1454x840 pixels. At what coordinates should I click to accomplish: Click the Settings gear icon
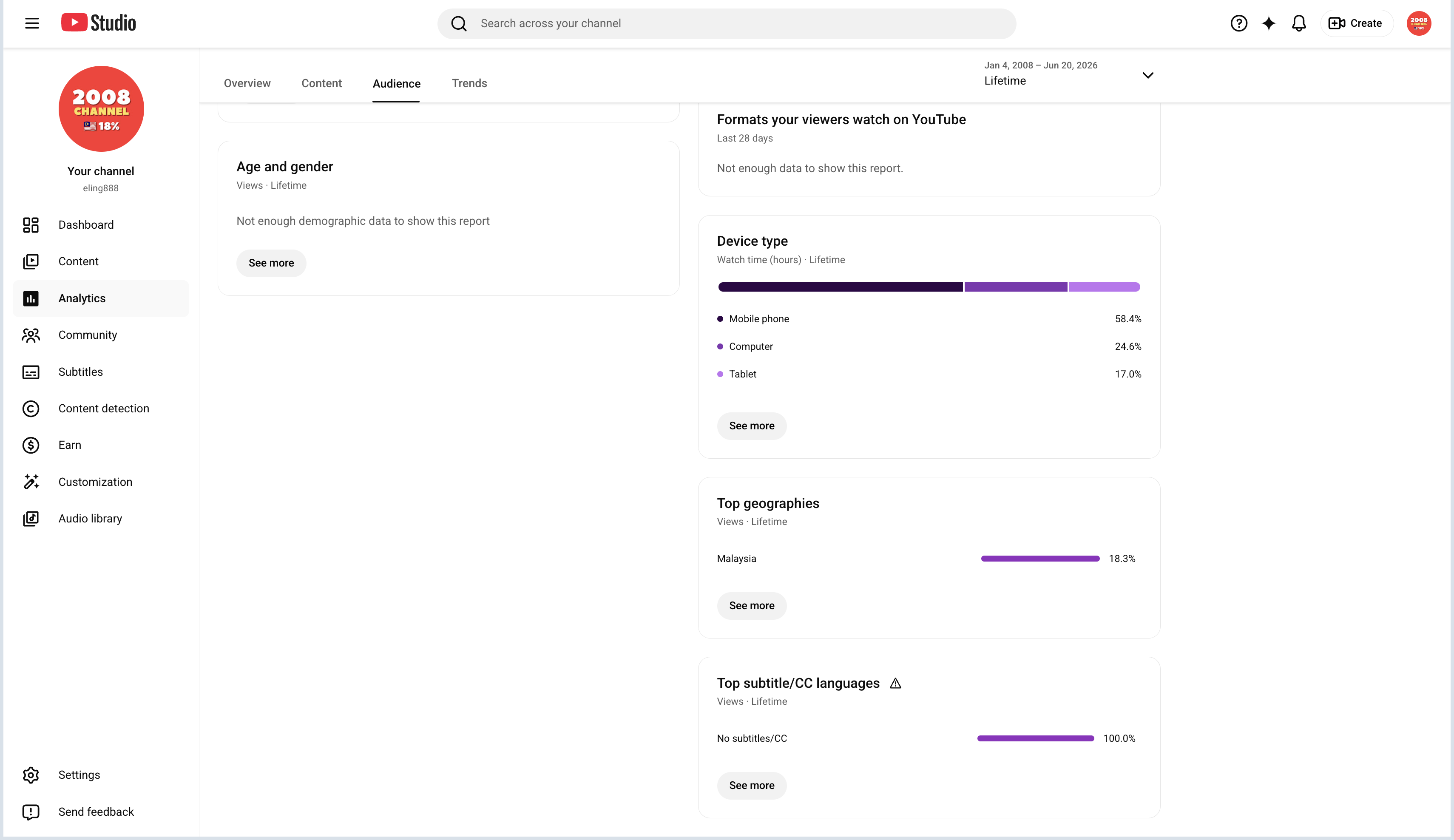point(31,775)
